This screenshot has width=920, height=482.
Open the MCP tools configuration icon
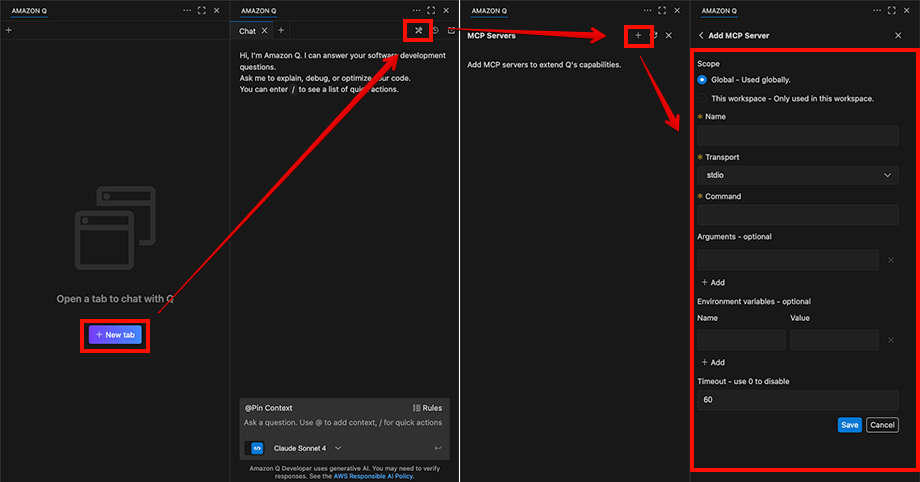click(x=418, y=30)
